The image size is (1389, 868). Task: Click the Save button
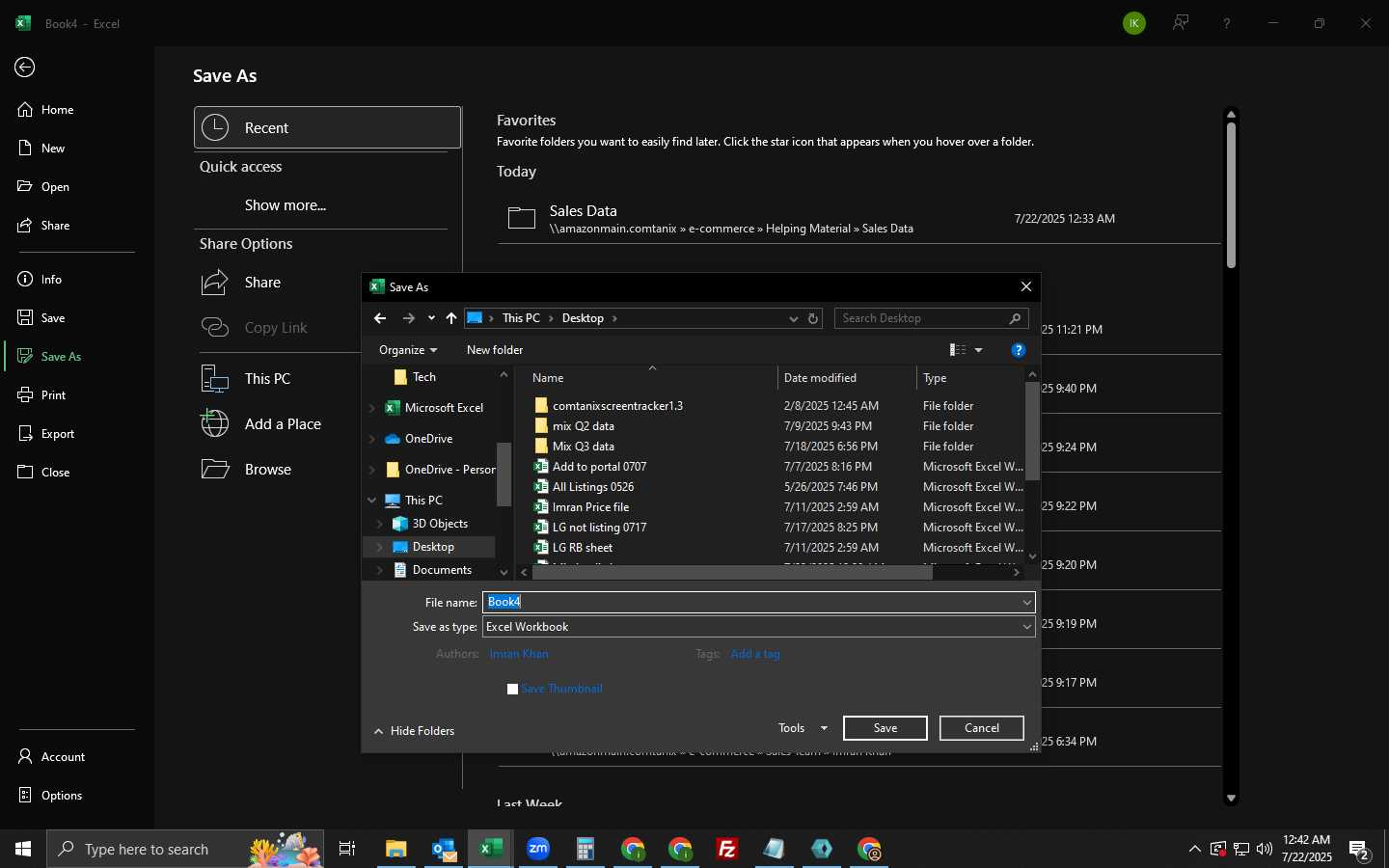click(x=885, y=728)
